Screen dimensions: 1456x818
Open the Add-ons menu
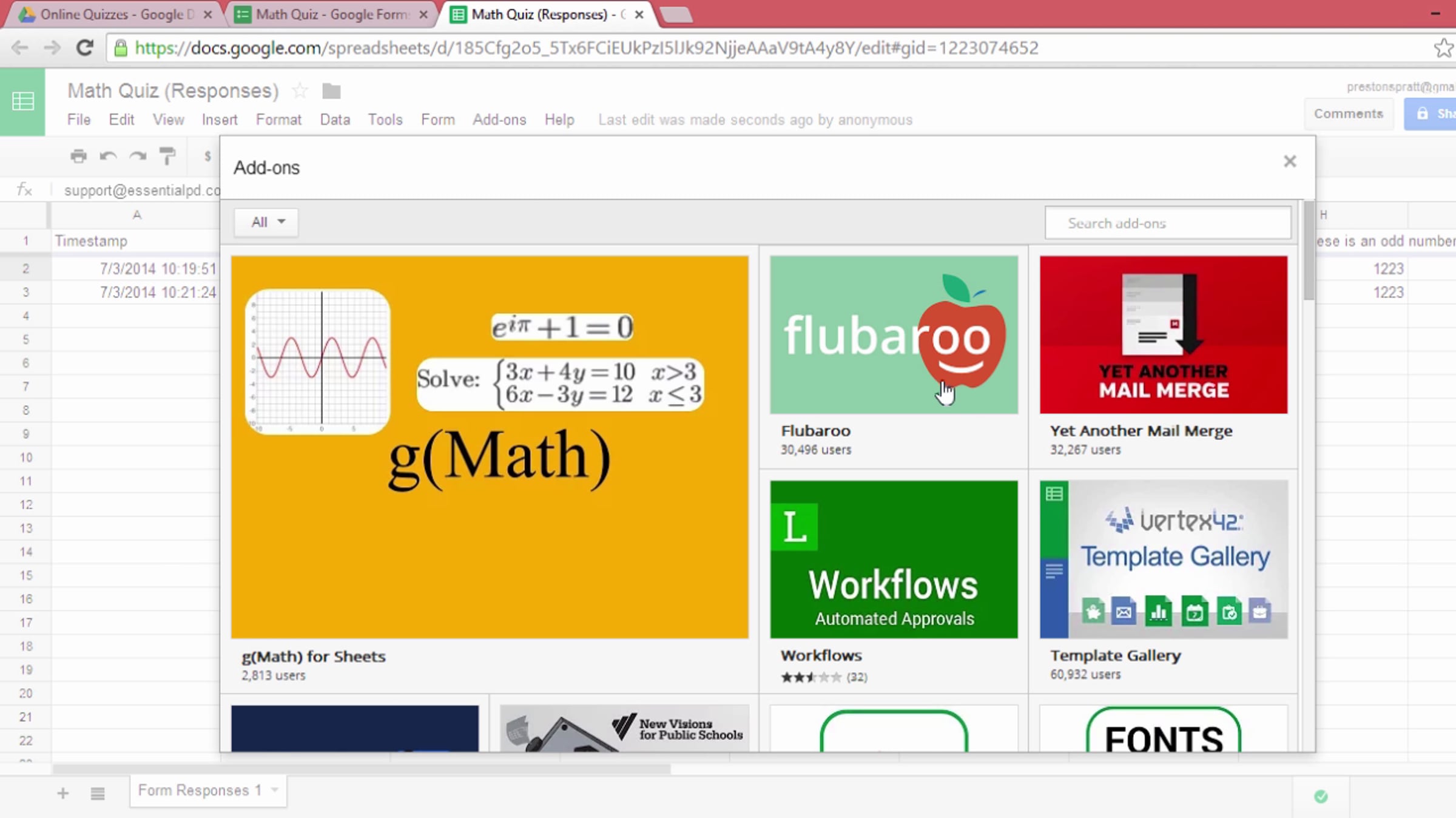tap(499, 120)
